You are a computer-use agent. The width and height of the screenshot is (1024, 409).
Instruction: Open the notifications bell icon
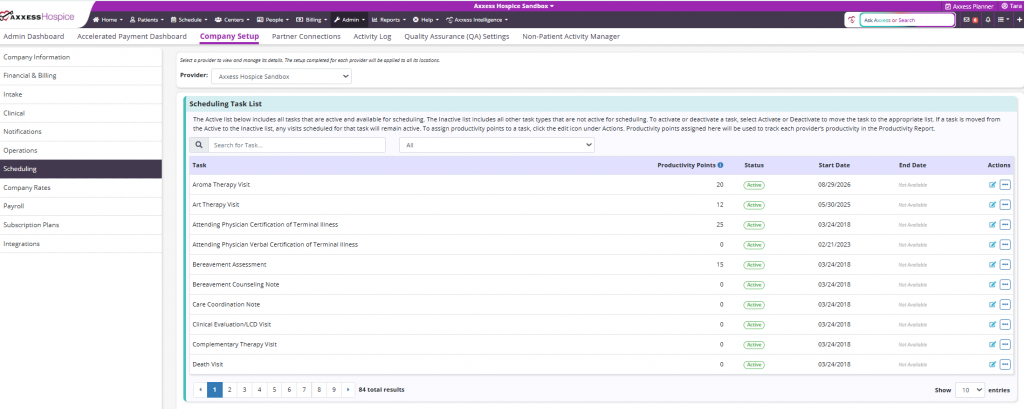pyautogui.click(x=988, y=20)
